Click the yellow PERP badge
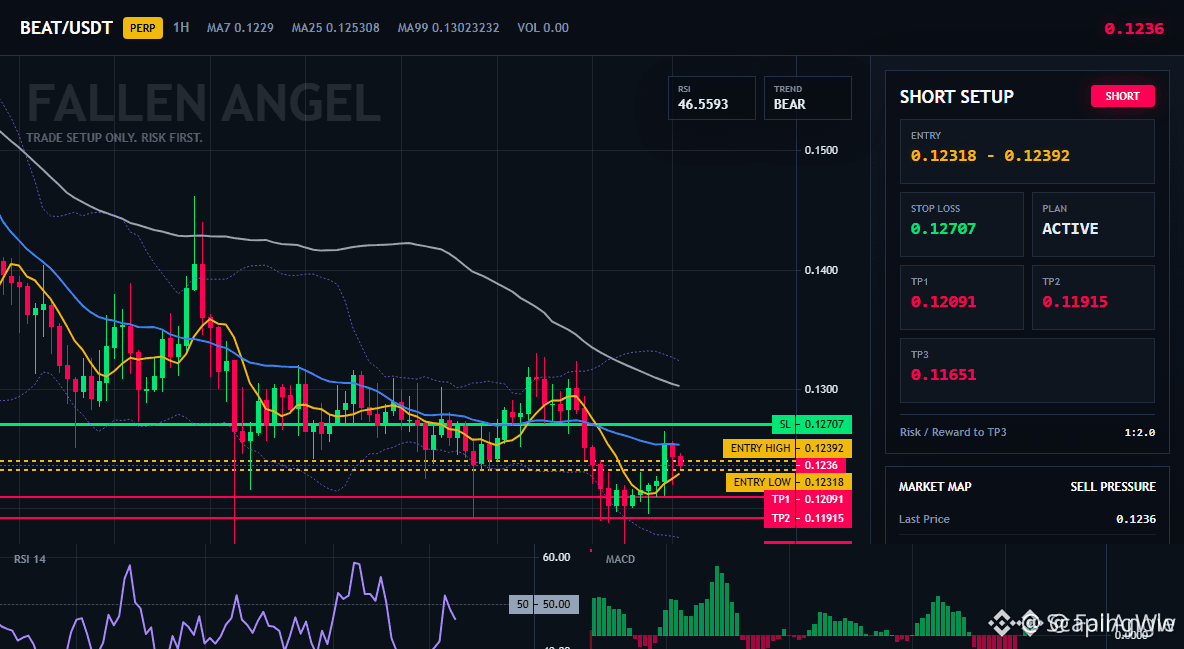1184x649 pixels. pos(143,28)
